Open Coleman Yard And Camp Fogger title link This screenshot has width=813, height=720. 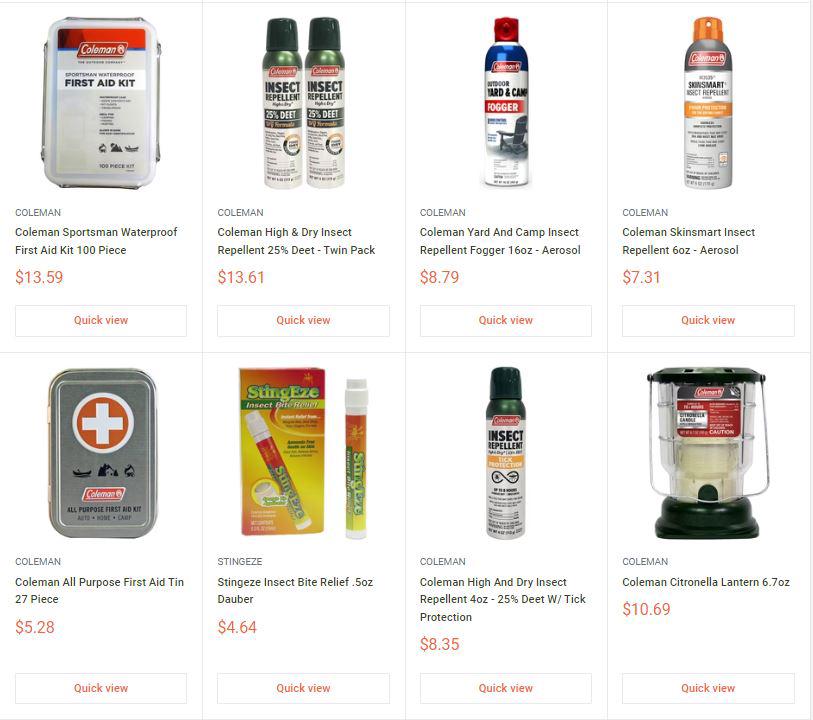click(x=500, y=241)
